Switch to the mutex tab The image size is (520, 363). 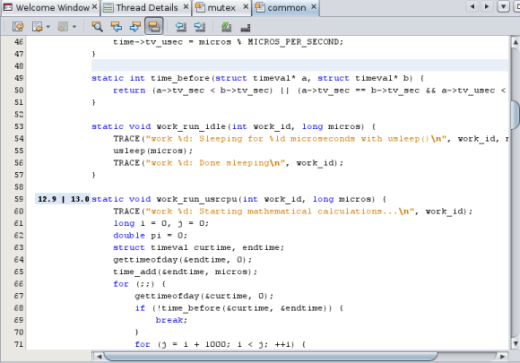221,7
